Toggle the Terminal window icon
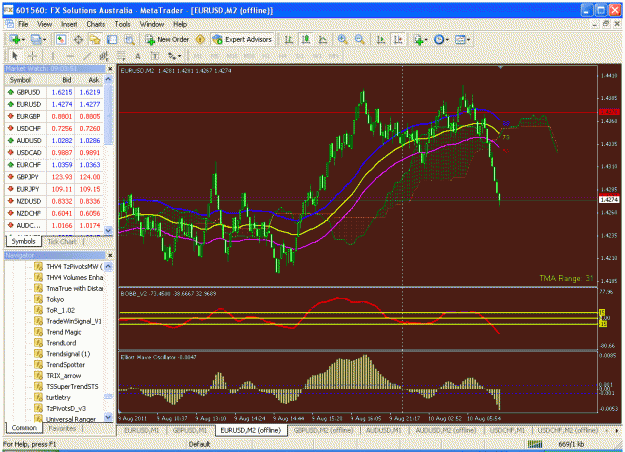625x452 pixels. coord(112,39)
